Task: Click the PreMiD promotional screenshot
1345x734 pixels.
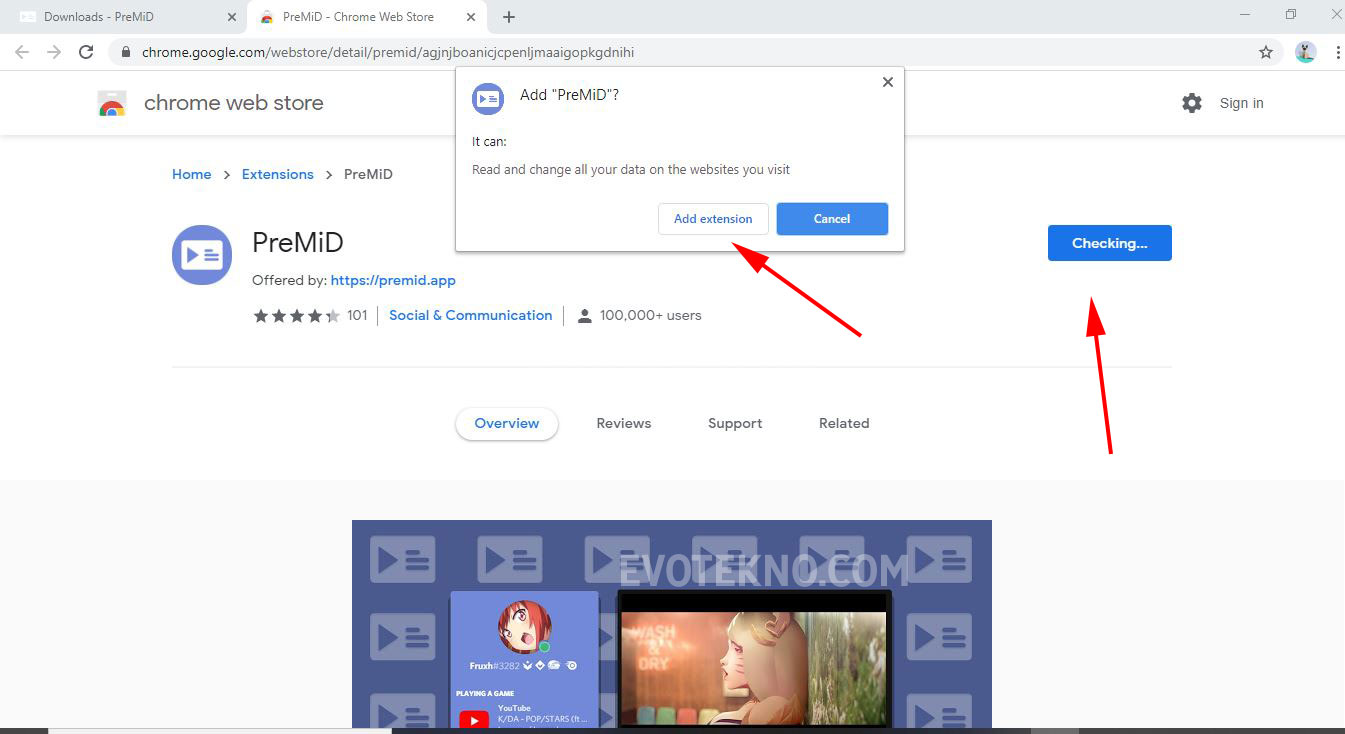Action: tap(672, 624)
